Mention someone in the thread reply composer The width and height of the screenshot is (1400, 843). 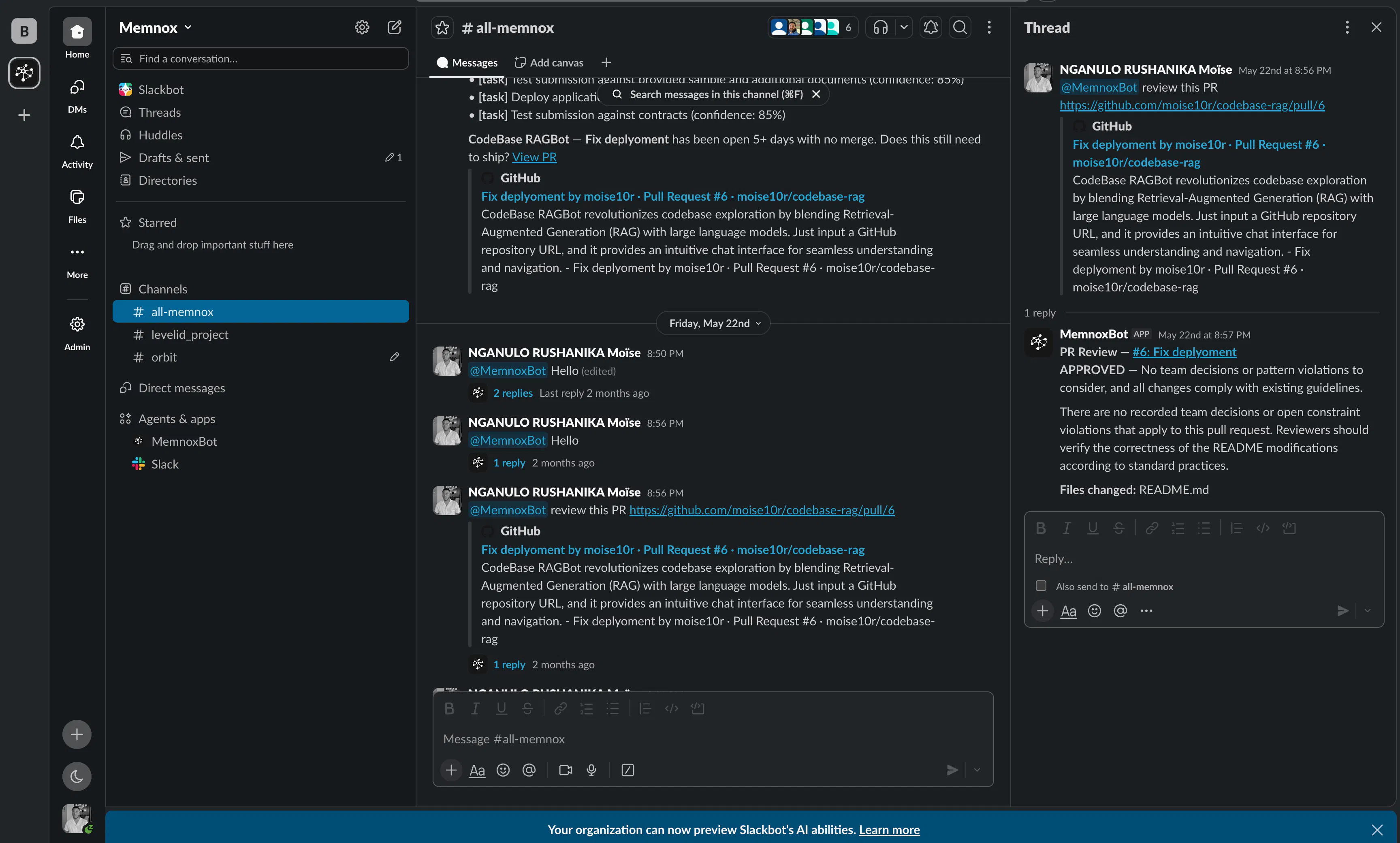click(x=1120, y=611)
